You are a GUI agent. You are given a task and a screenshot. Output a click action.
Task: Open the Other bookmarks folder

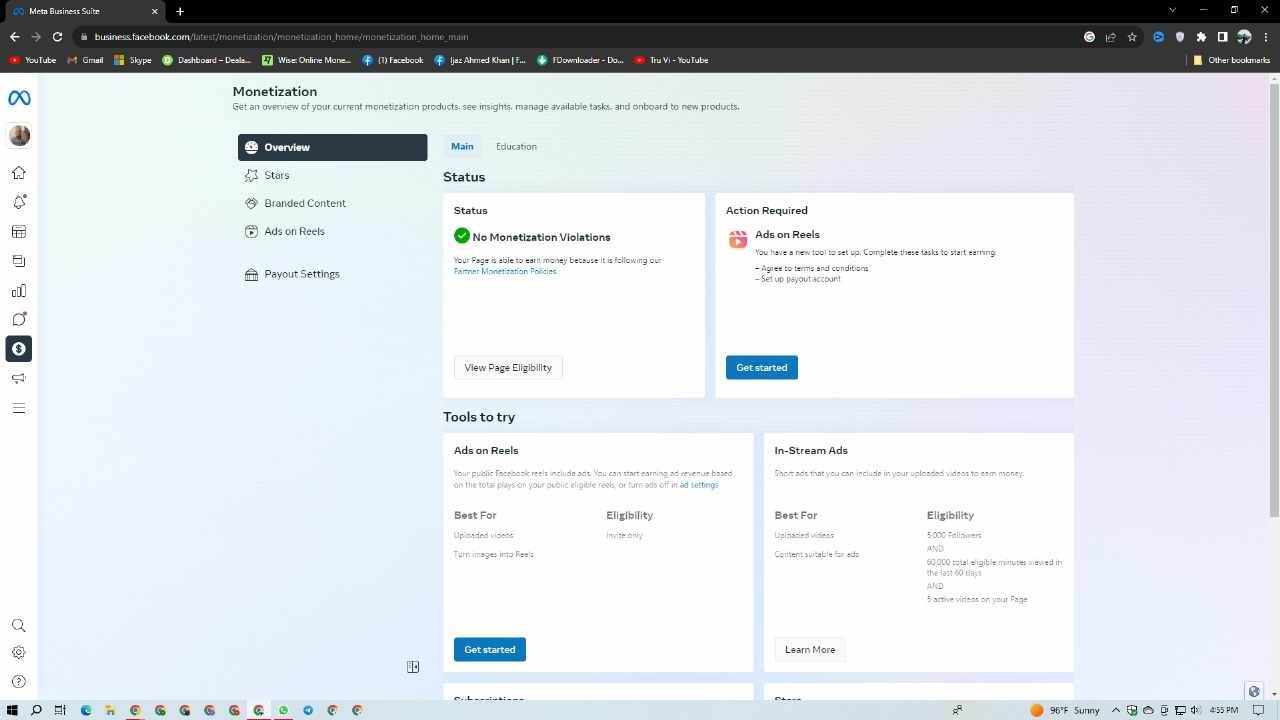(1231, 60)
